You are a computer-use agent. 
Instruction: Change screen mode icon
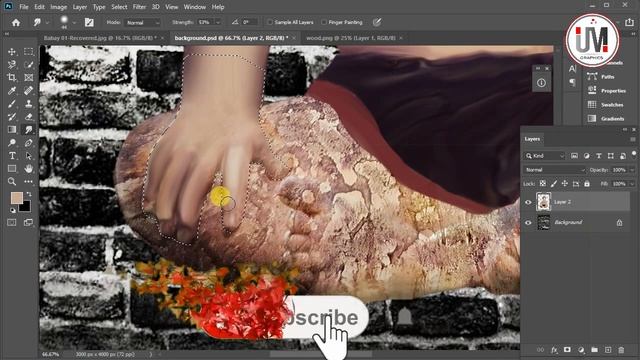tap(29, 222)
